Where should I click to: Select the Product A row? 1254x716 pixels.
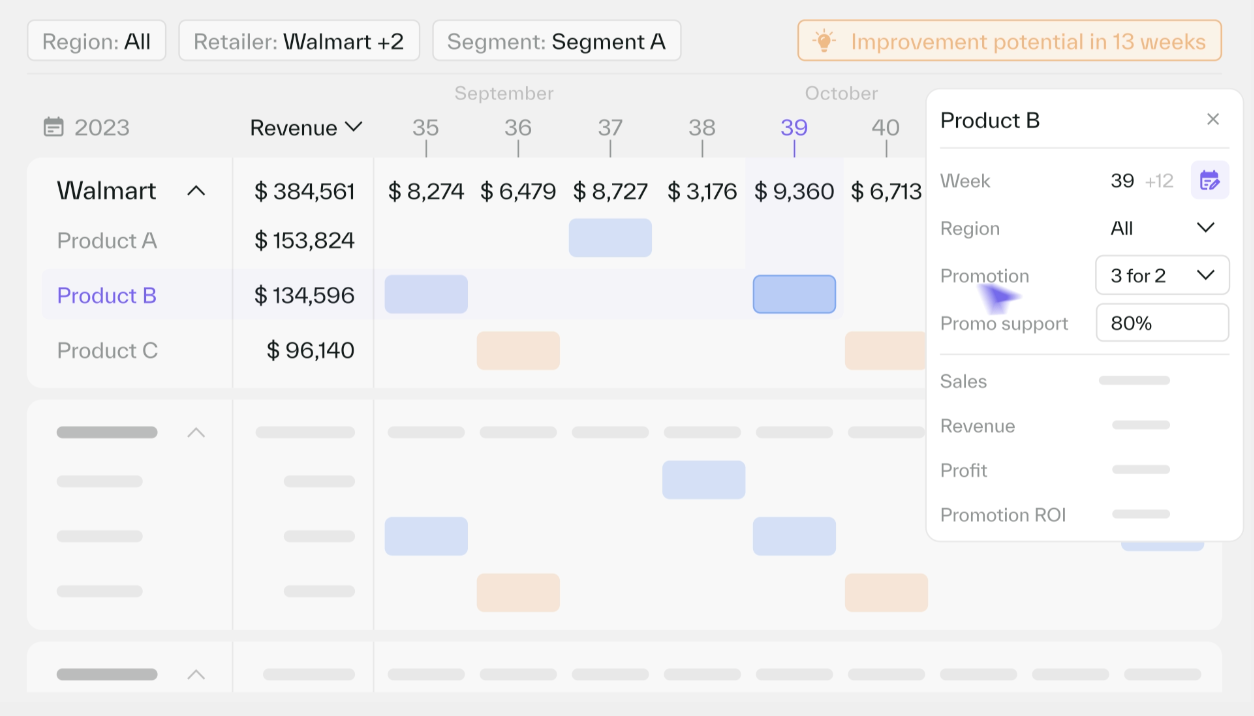(x=107, y=240)
